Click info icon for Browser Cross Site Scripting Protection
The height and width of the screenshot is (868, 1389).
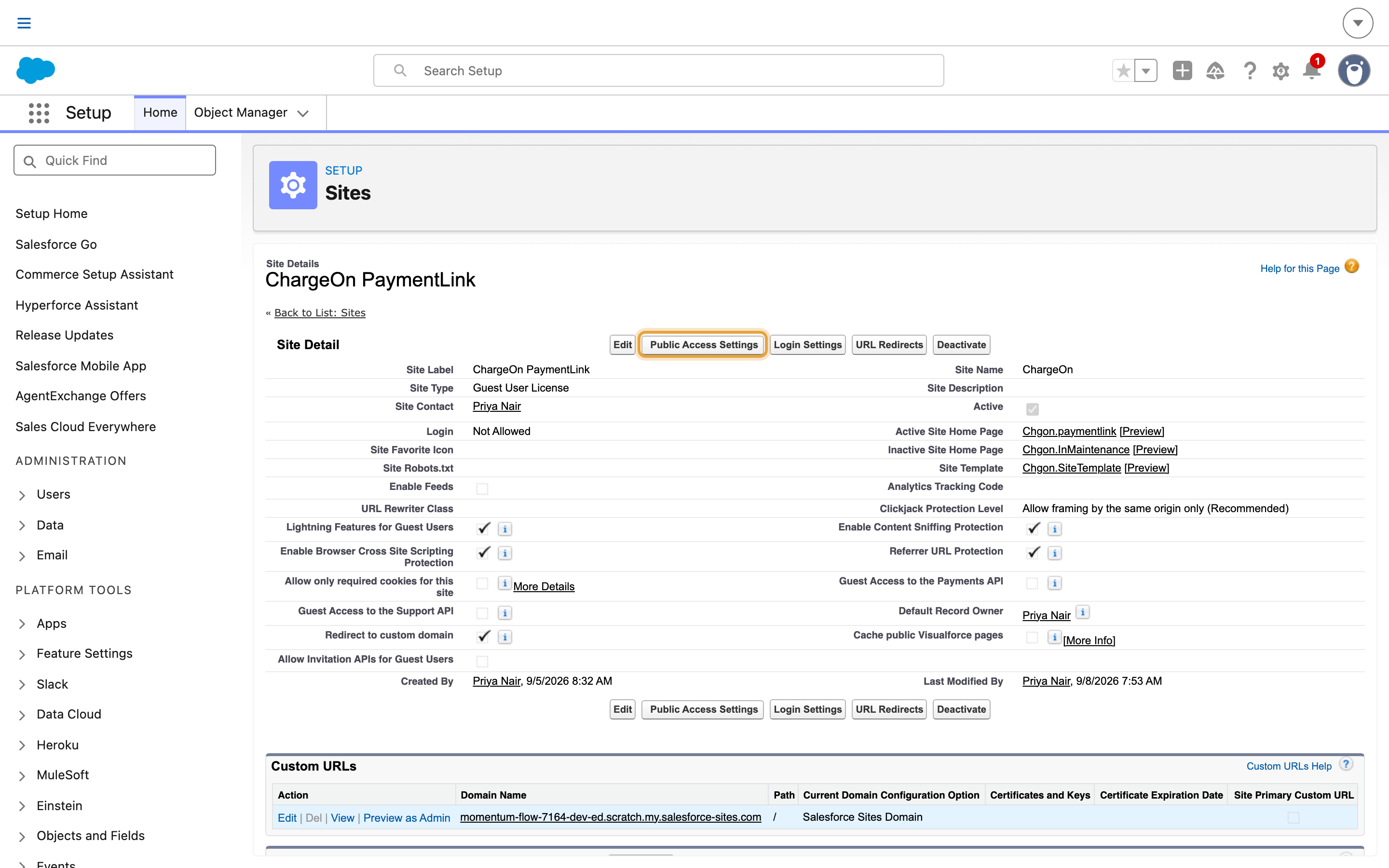tap(504, 553)
